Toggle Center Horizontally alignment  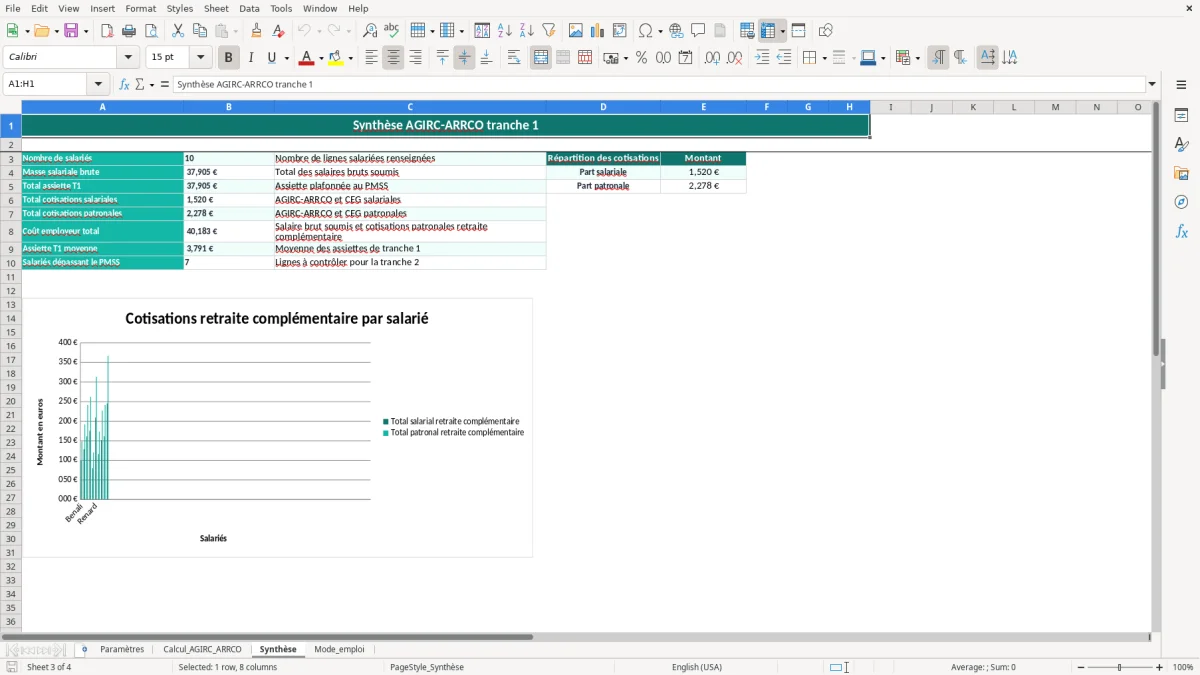(x=394, y=58)
